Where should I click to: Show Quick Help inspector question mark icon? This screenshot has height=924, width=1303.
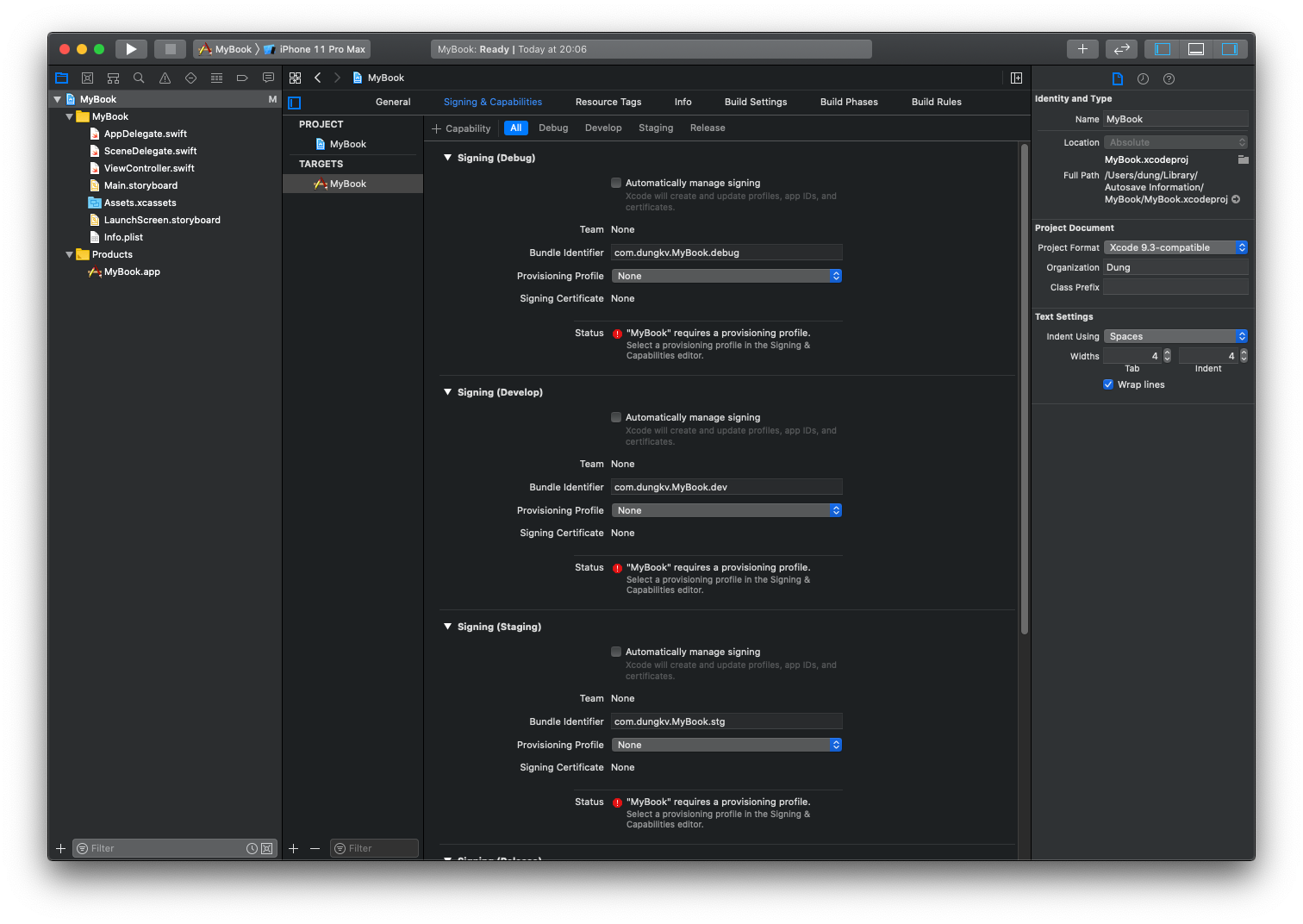[x=1169, y=78]
